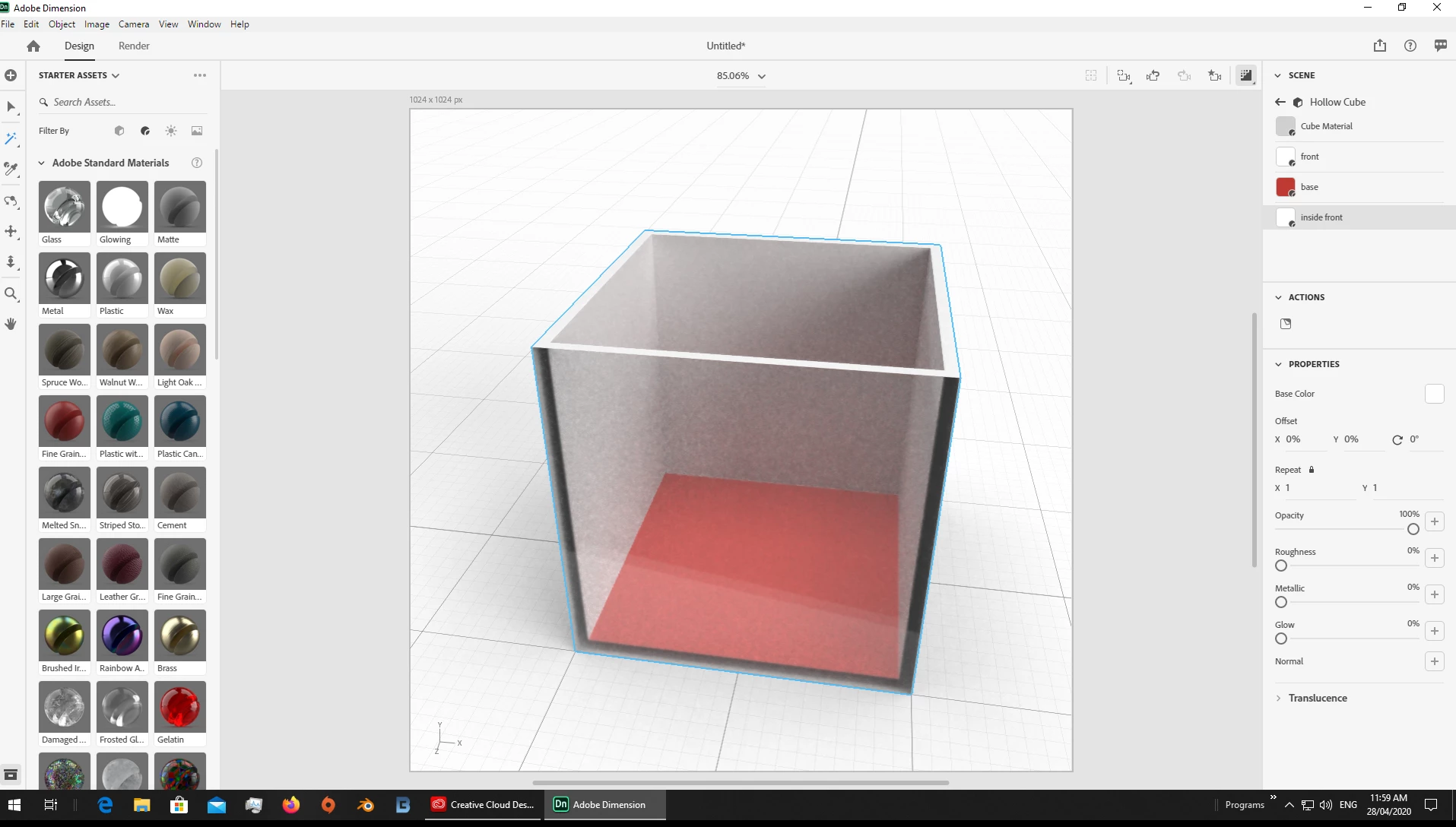Image resolution: width=1456 pixels, height=827 pixels.
Task: Add texture to Opacity property
Action: 1435,521
